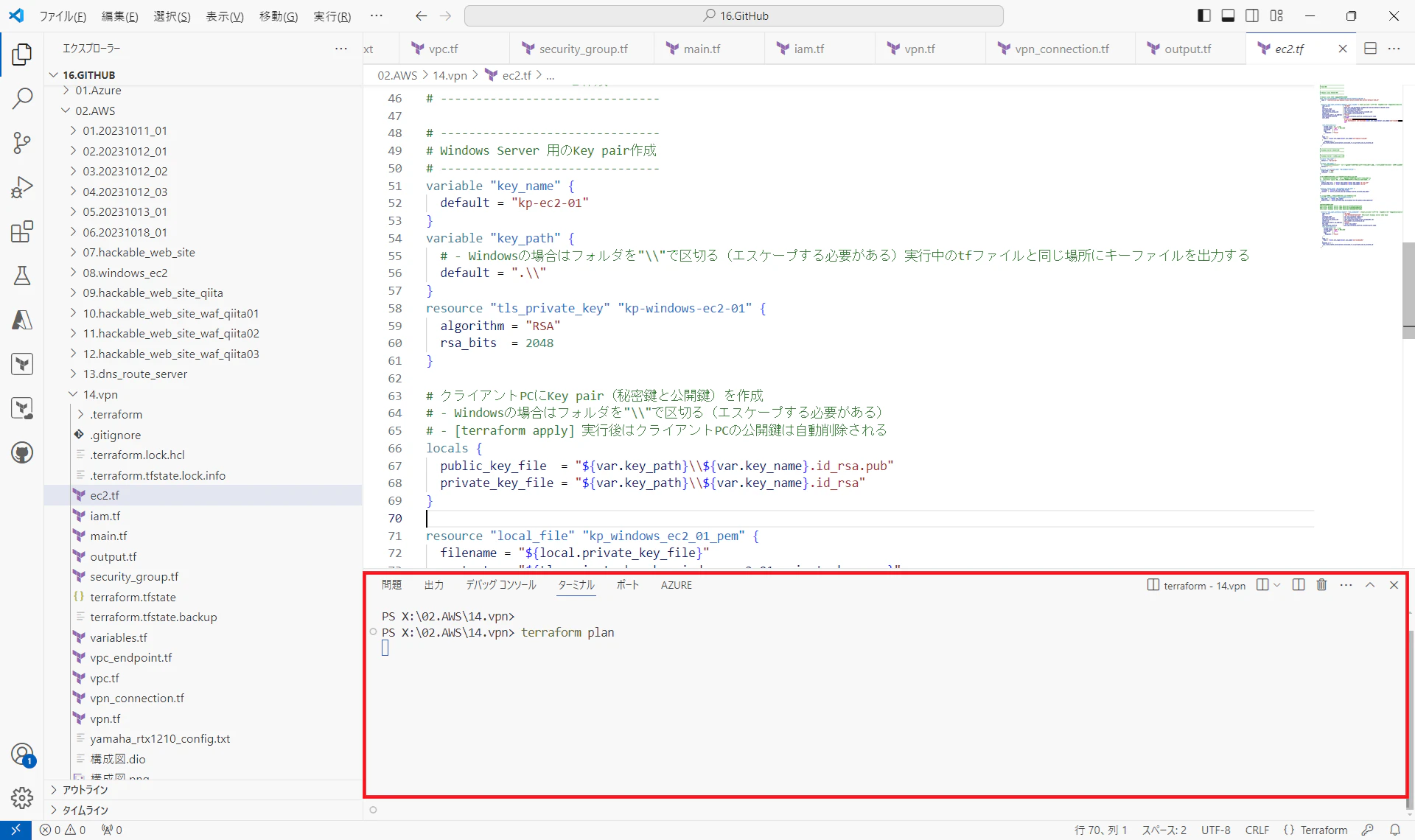Kill terminal with the trash icon
The height and width of the screenshot is (840, 1415).
(1321, 584)
